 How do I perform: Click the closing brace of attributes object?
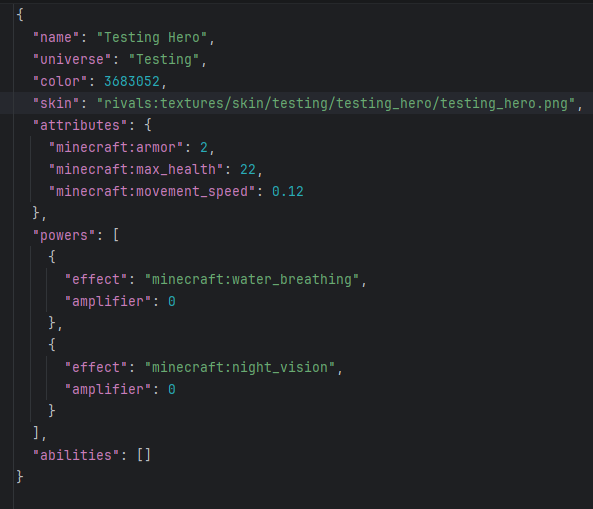pyautogui.click(x=36, y=213)
